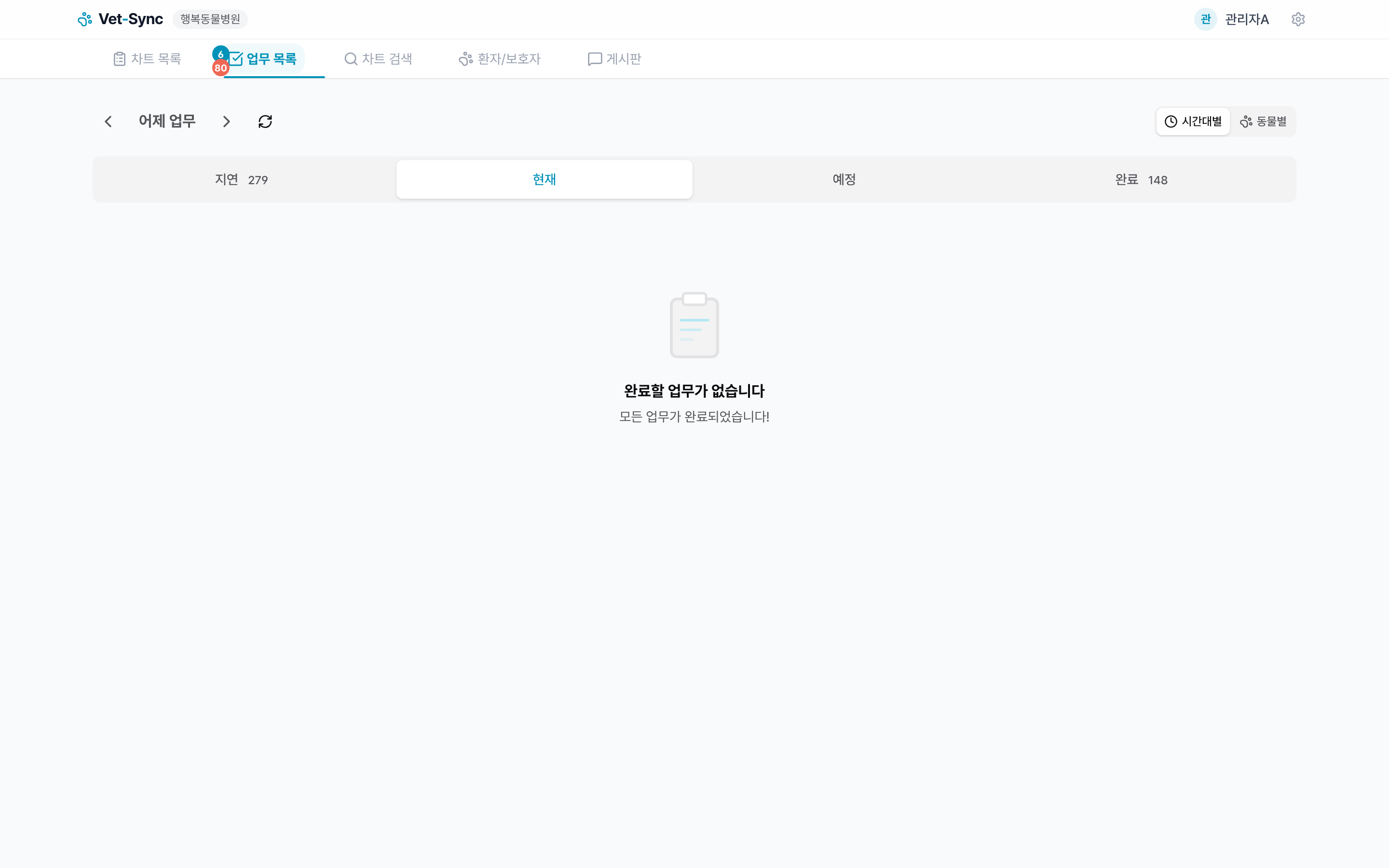This screenshot has height=868, width=1389.
Task: Open settings via gear icon
Action: pos(1298,19)
